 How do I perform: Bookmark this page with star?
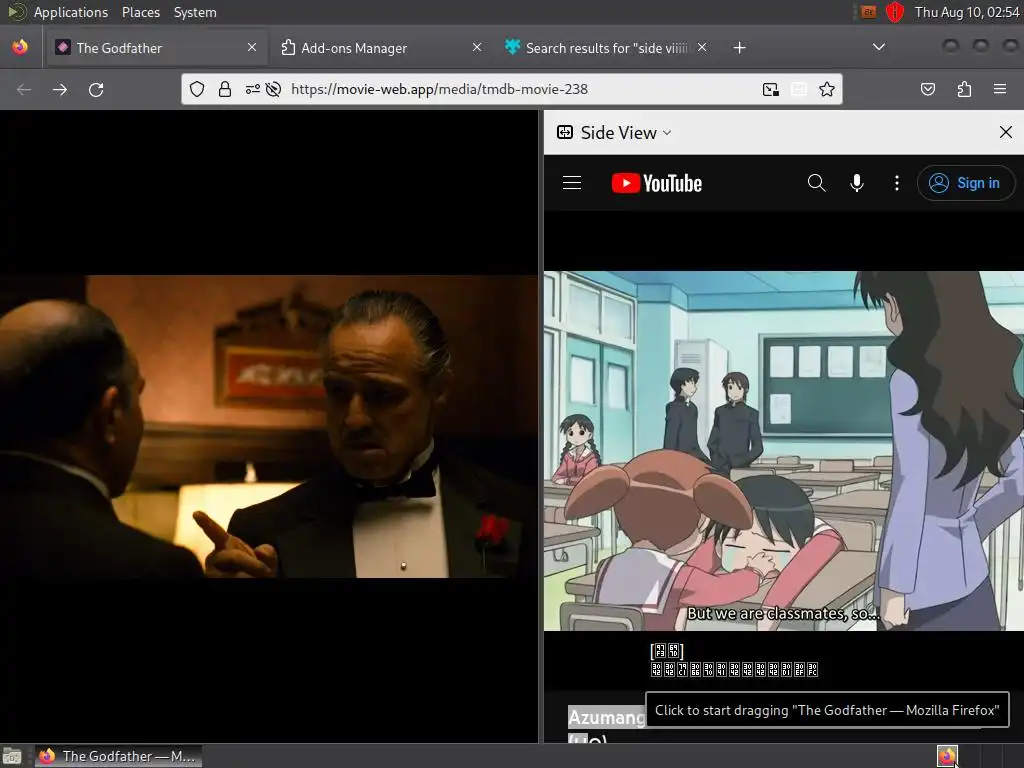(827, 89)
